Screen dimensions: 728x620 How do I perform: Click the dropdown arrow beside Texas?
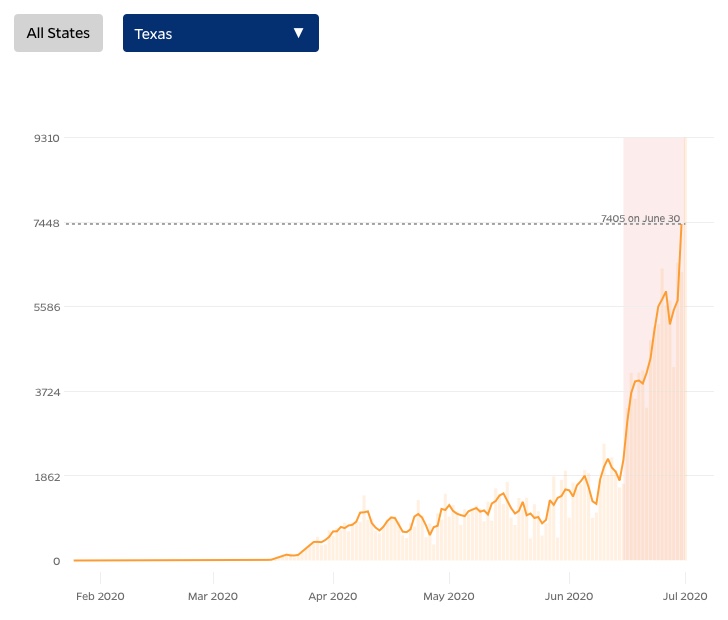coord(299,33)
